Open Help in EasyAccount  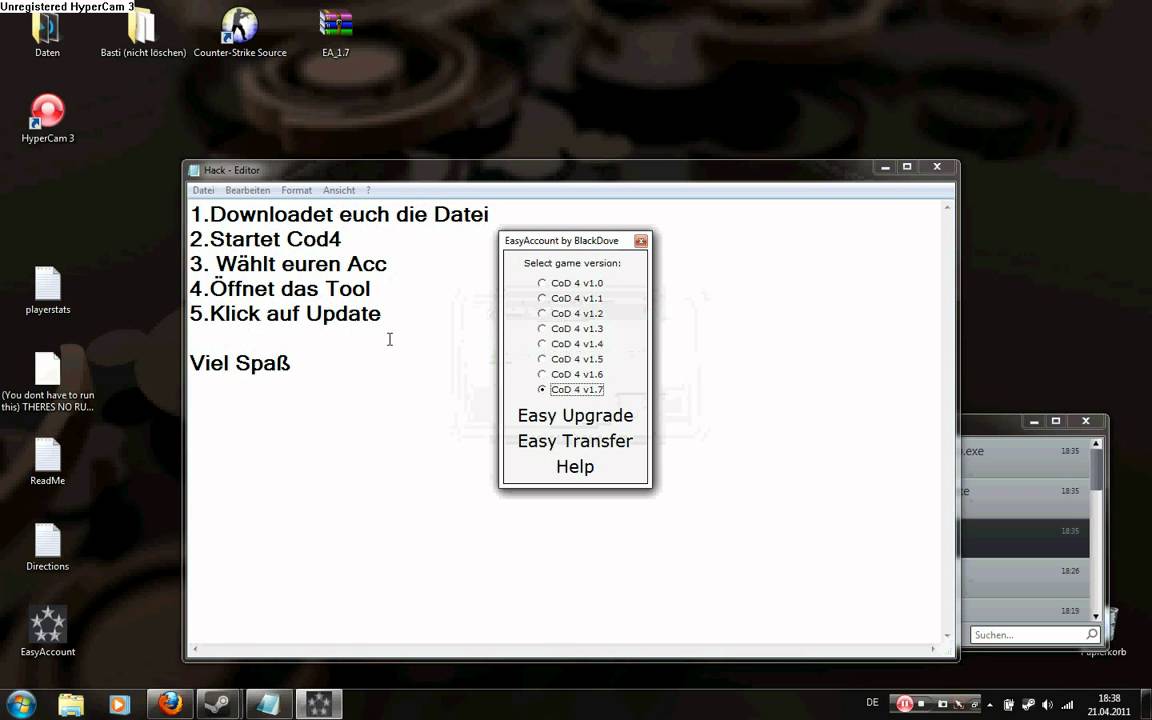(575, 467)
